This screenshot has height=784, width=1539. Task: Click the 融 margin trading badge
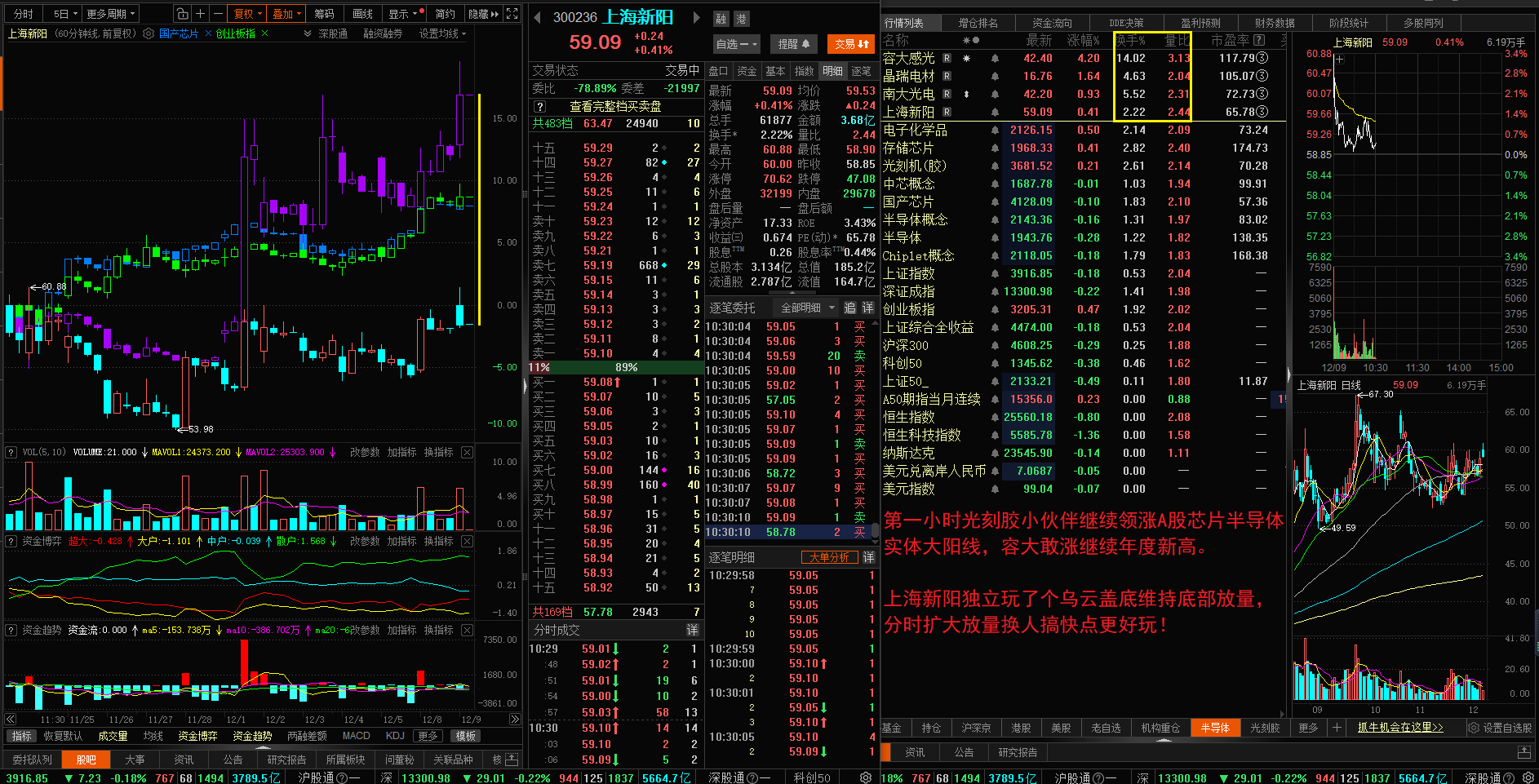(x=721, y=19)
